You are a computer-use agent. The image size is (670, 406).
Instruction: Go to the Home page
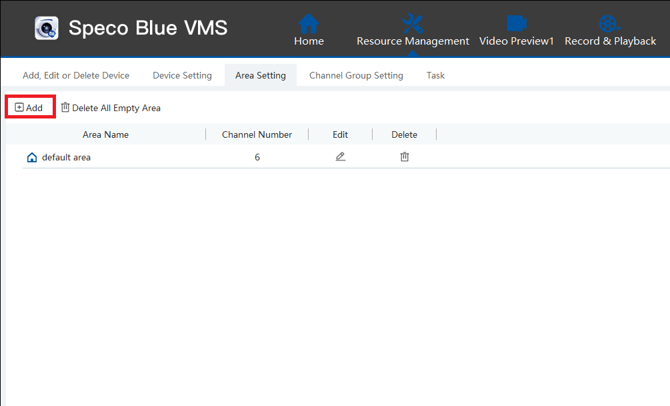pos(309,29)
